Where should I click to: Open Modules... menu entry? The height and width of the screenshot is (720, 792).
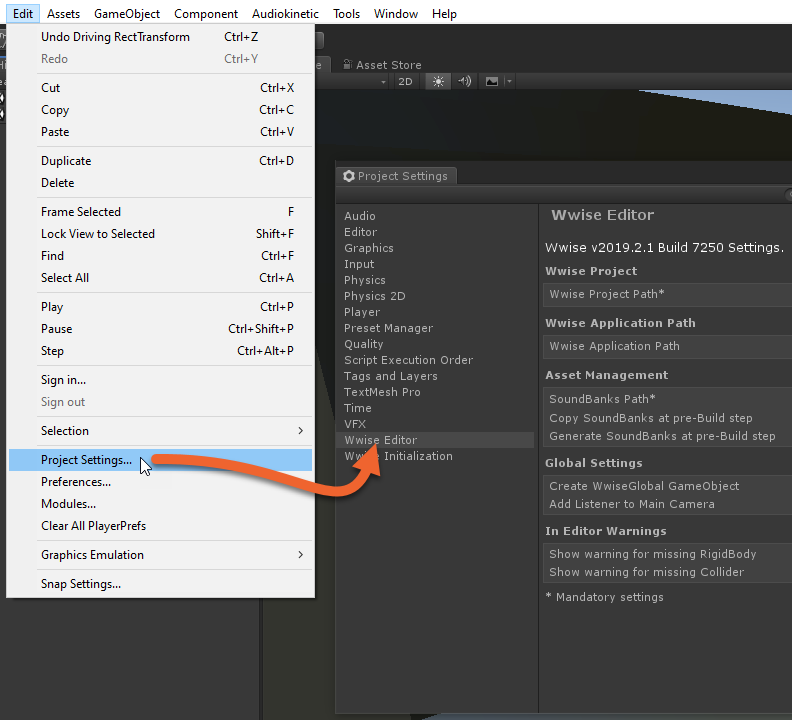coord(161,504)
